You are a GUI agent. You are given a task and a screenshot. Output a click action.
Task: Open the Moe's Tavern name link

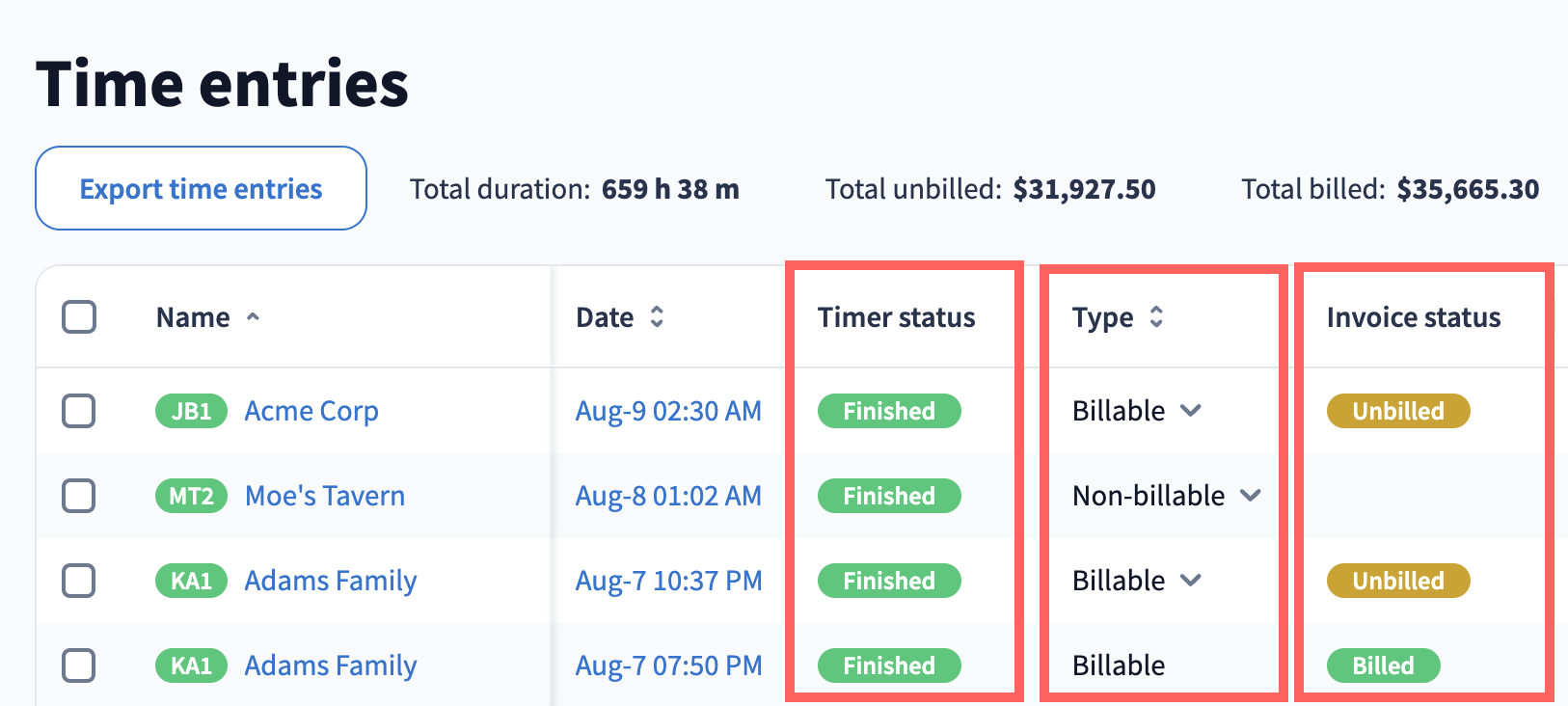[325, 497]
